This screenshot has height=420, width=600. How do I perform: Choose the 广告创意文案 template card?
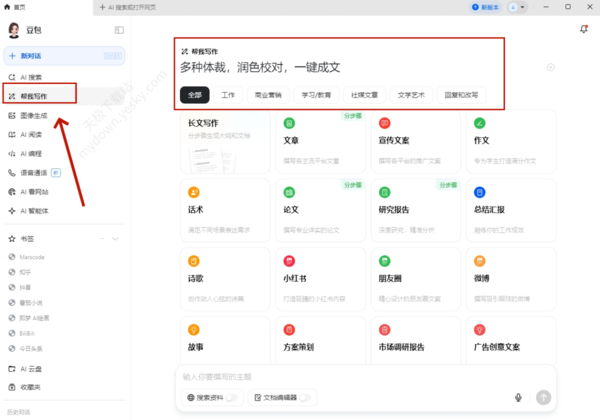(x=511, y=340)
